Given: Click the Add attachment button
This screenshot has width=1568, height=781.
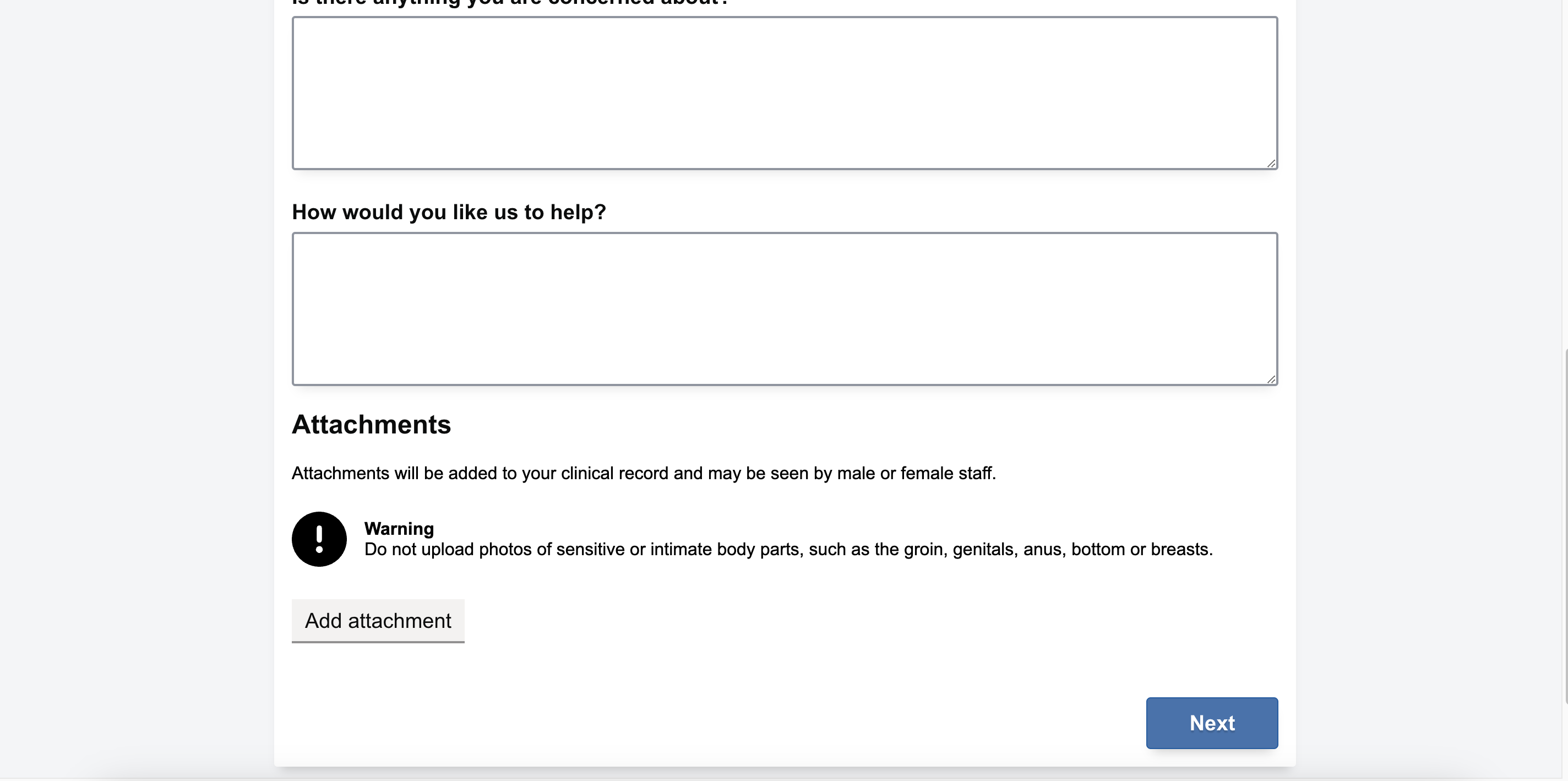Looking at the screenshot, I should (x=377, y=620).
